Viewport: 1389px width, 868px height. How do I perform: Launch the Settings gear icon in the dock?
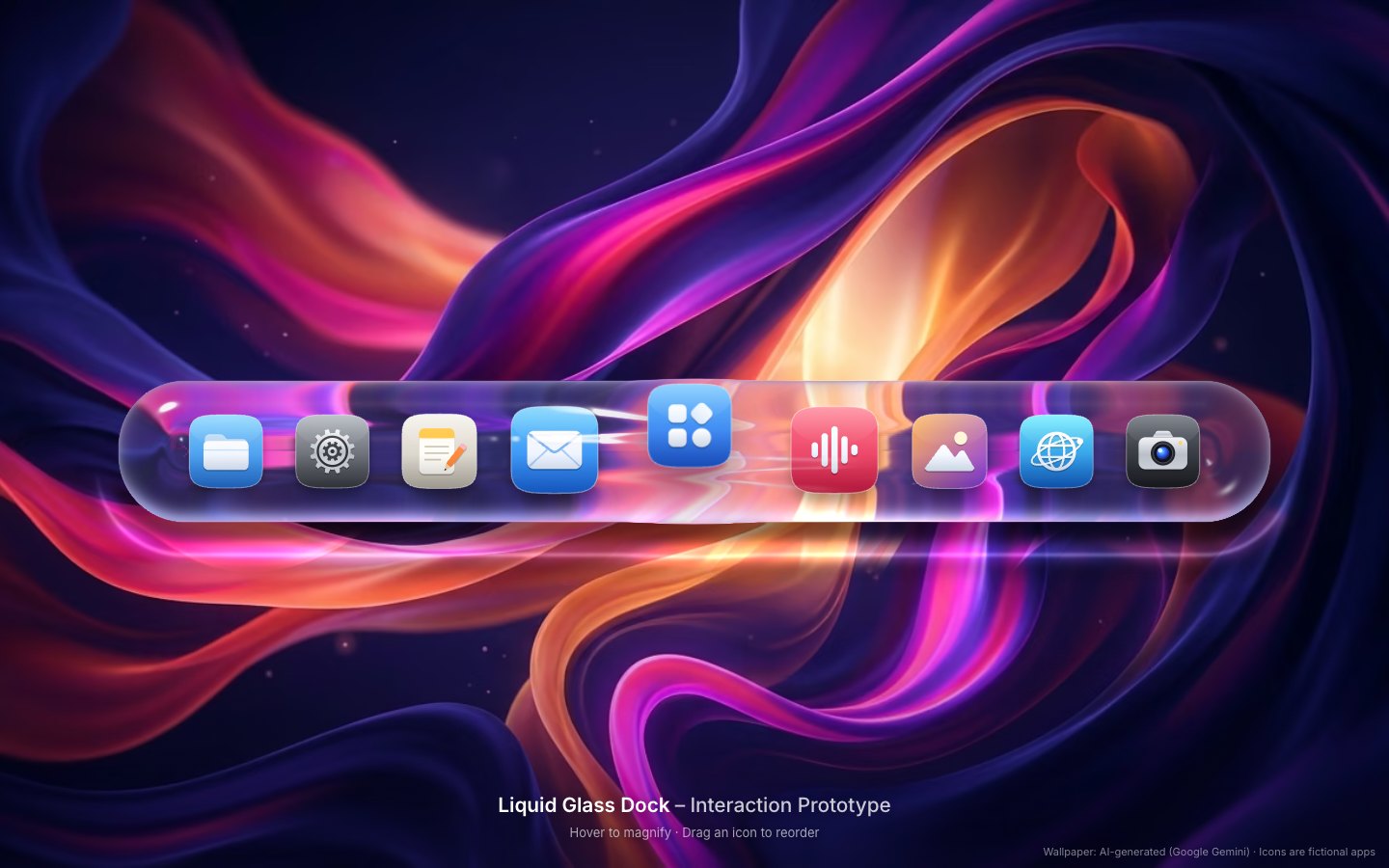coord(332,451)
